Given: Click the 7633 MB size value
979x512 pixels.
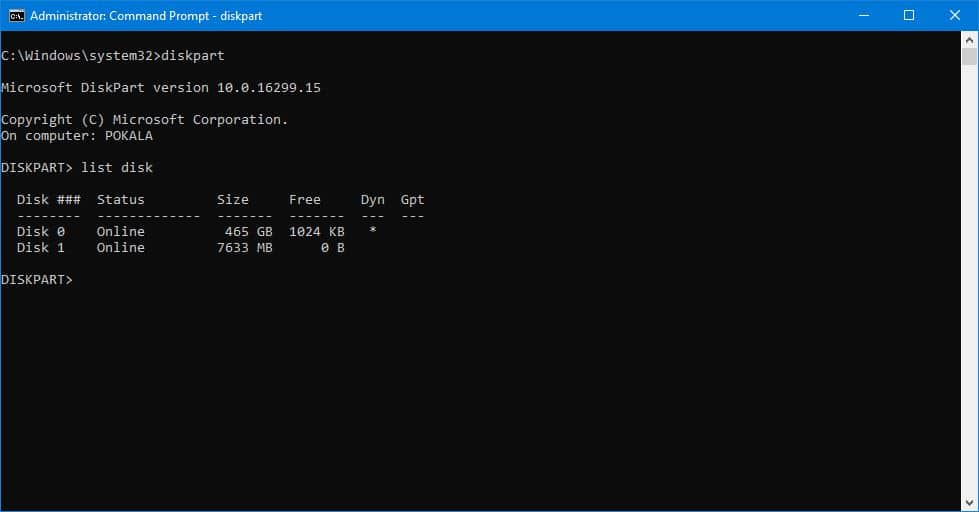Looking at the screenshot, I should coord(244,247).
